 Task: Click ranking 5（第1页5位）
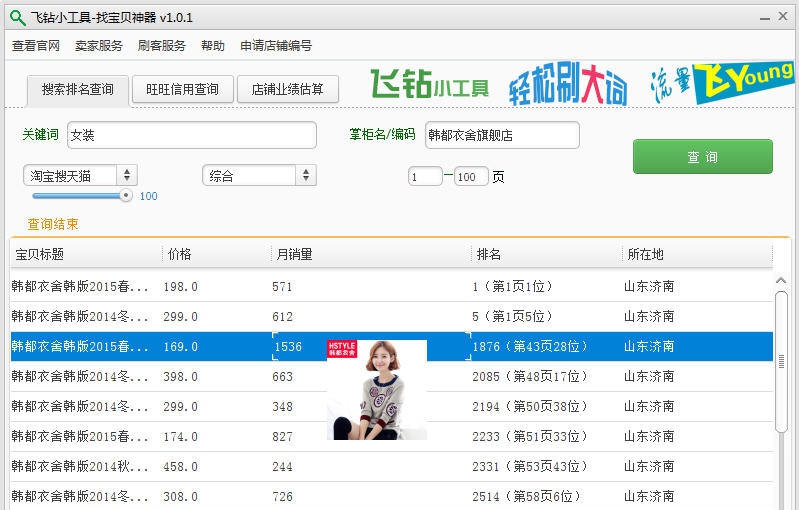[x=512, y=316]
